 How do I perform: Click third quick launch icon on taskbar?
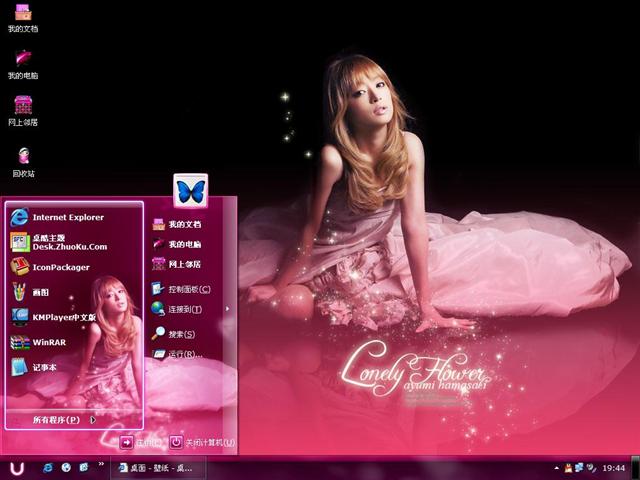[x=84, y=467]
